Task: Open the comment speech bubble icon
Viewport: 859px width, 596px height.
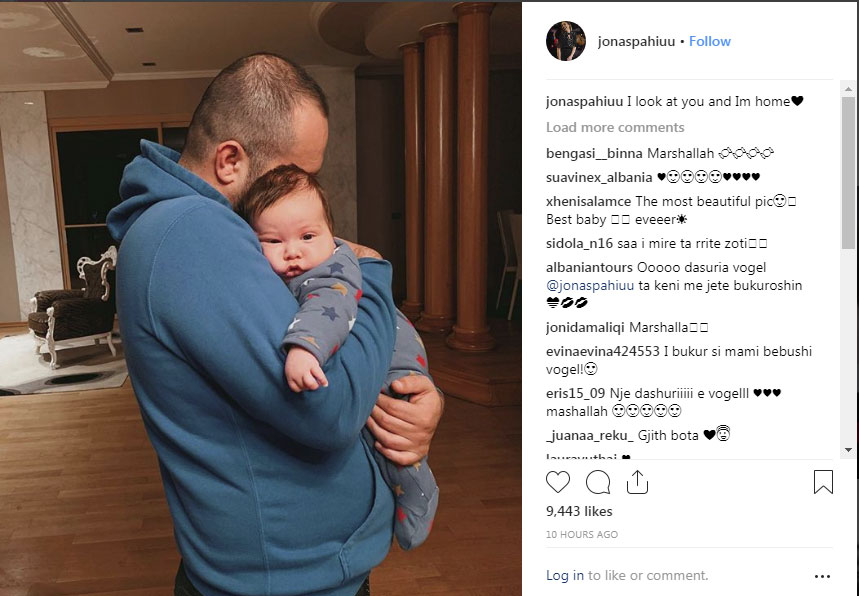Action: (598, 482)
